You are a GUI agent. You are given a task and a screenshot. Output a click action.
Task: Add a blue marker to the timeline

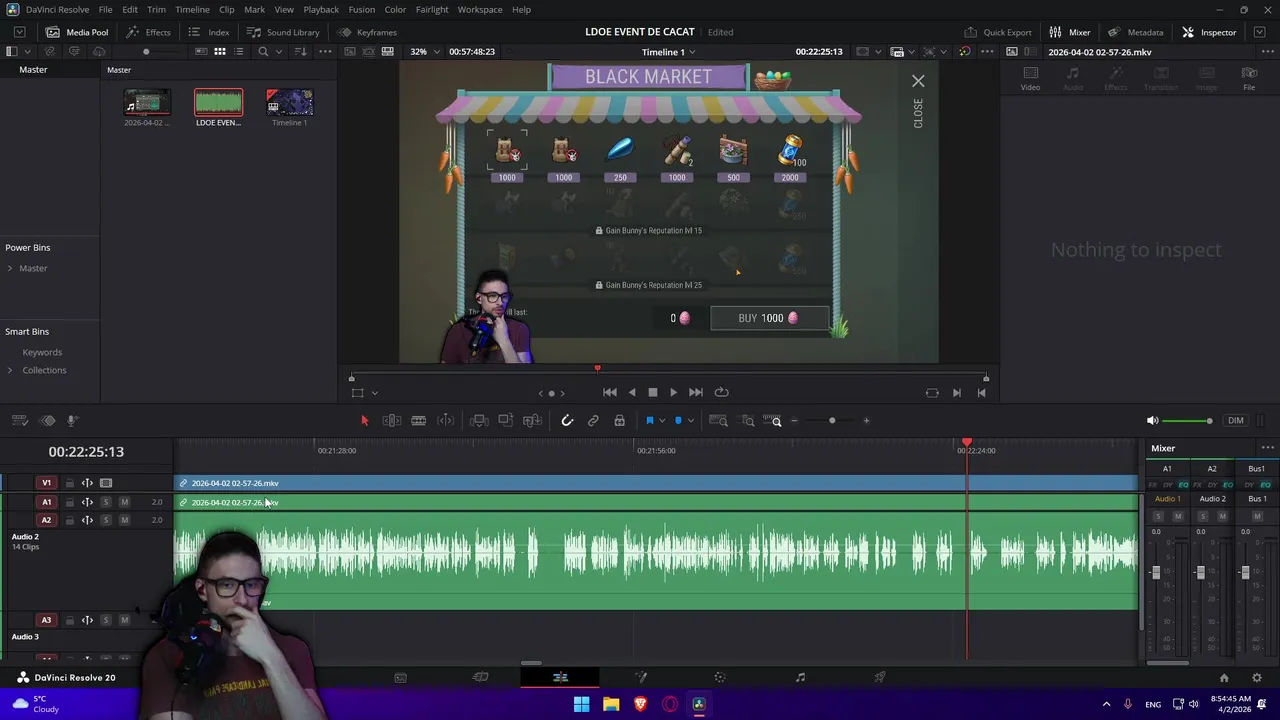678,421
